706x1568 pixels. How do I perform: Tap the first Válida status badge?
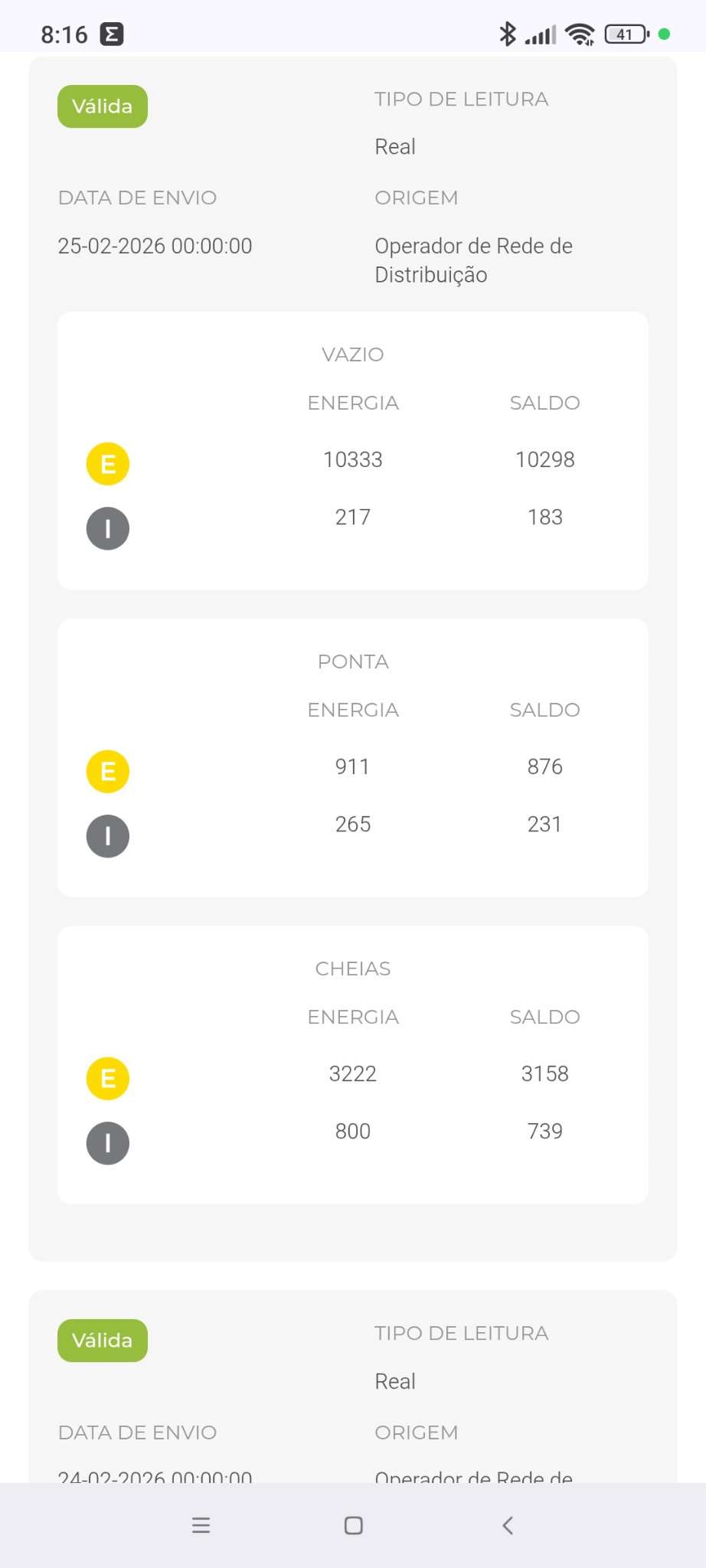pos(103,106)
